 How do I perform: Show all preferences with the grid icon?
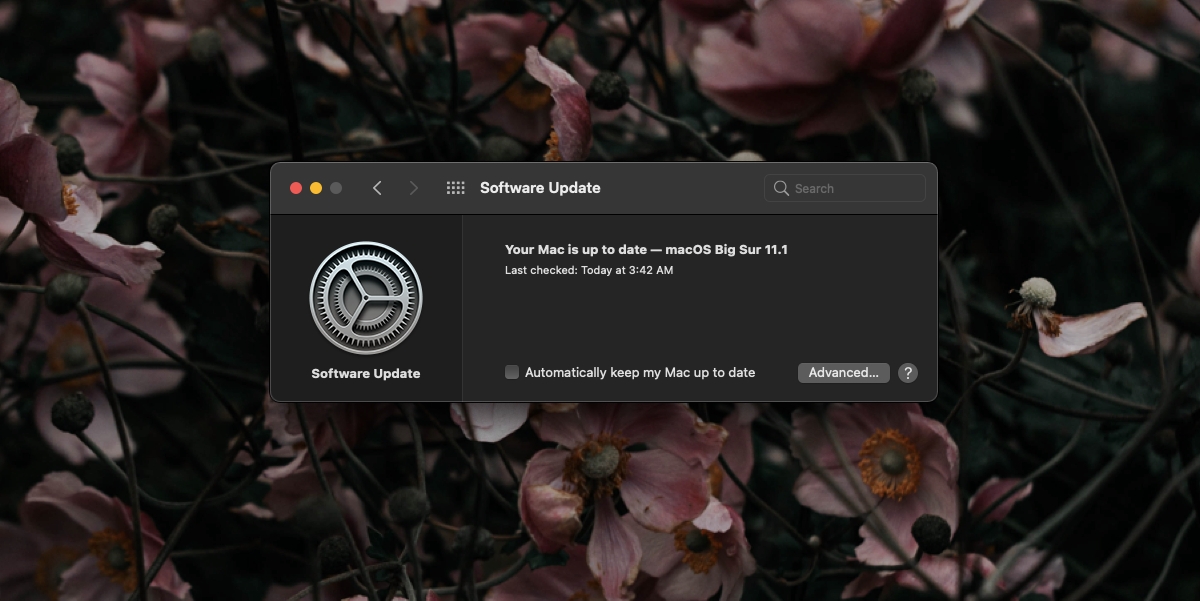[x=455, y=188]
